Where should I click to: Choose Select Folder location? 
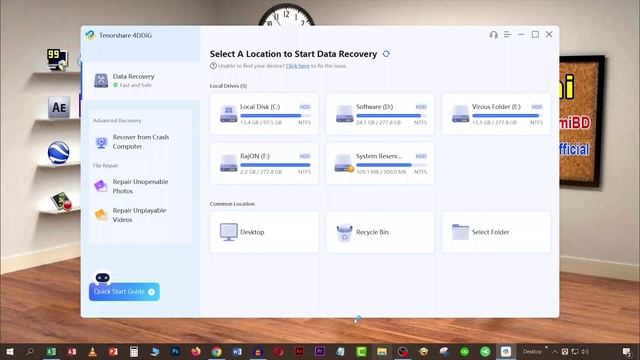496,232
